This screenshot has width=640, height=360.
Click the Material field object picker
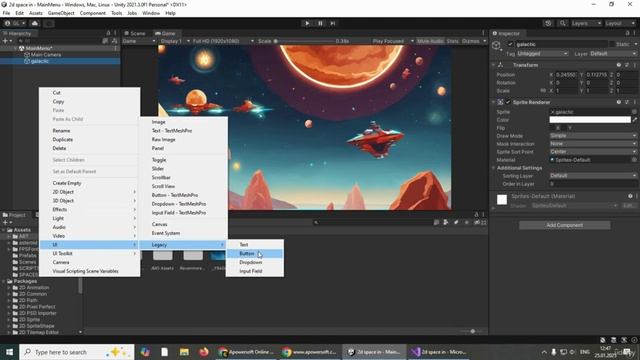coord(634,160)
